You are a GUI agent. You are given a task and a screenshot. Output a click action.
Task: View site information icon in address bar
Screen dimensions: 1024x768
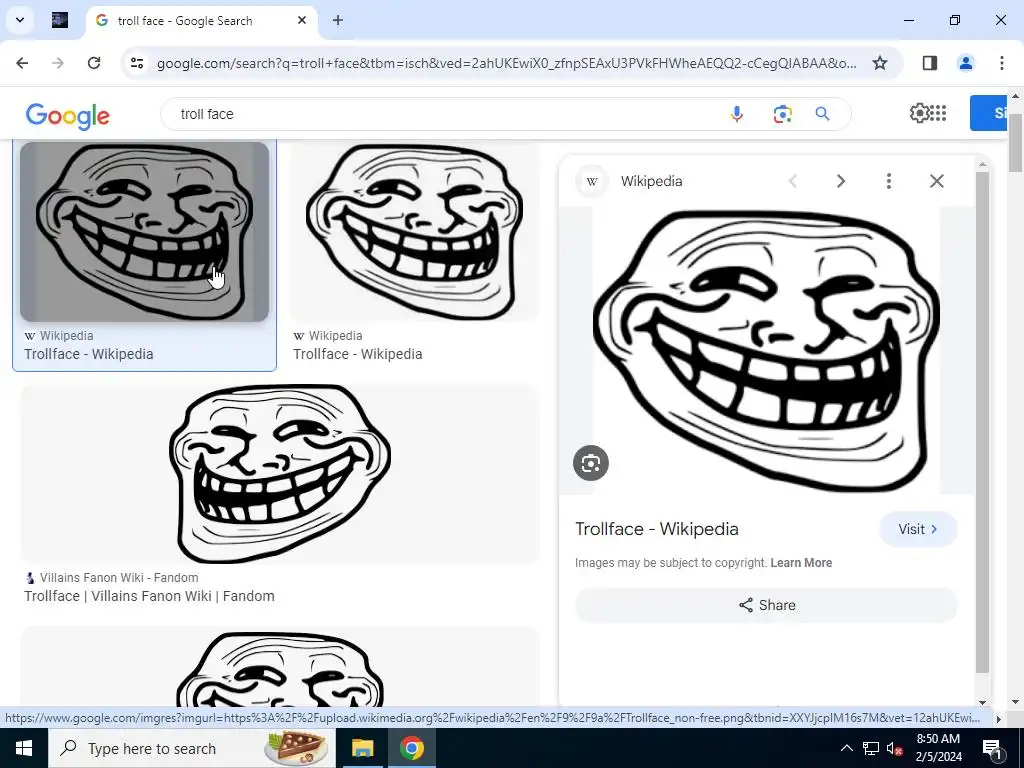(136, 63)
